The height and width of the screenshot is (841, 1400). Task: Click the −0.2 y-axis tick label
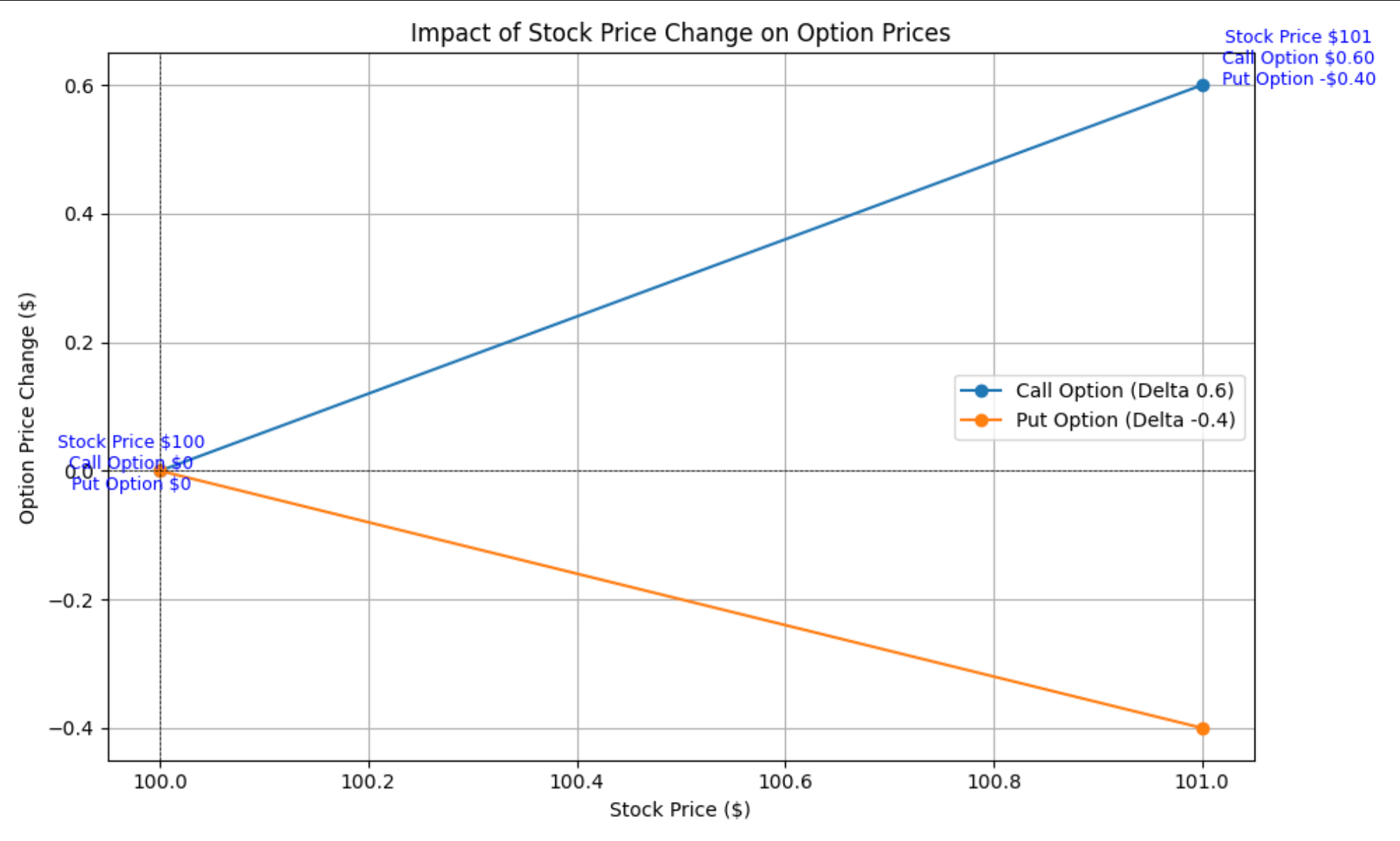71,601
